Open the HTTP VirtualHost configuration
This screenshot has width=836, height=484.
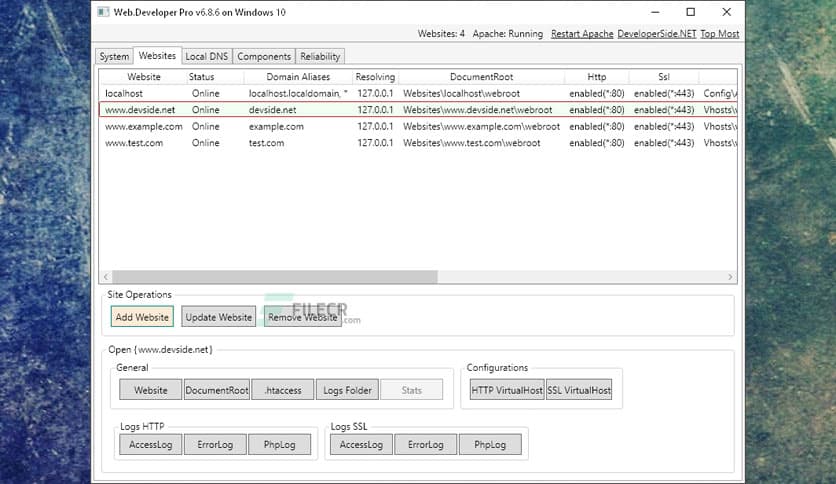coord(507,390)
